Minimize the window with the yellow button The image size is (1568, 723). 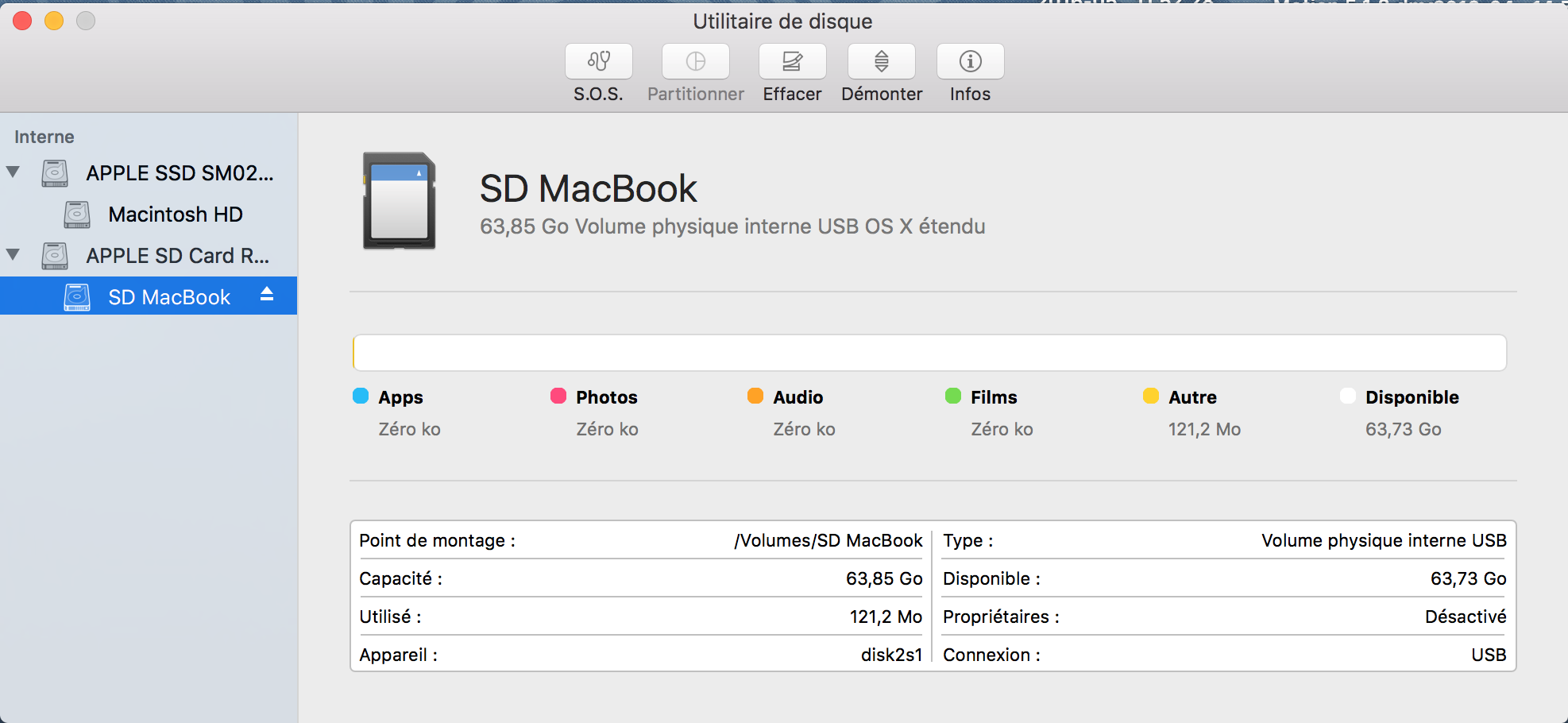pyautogui.click(x=54, y=21)
